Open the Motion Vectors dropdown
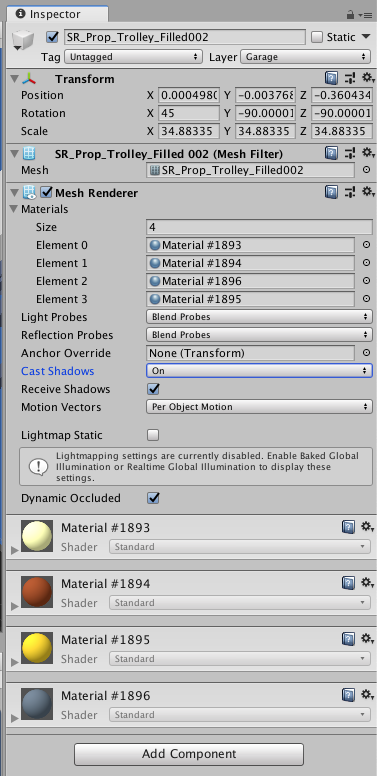The width and height of the screenshot is (377, 776). tap(259, 407)
